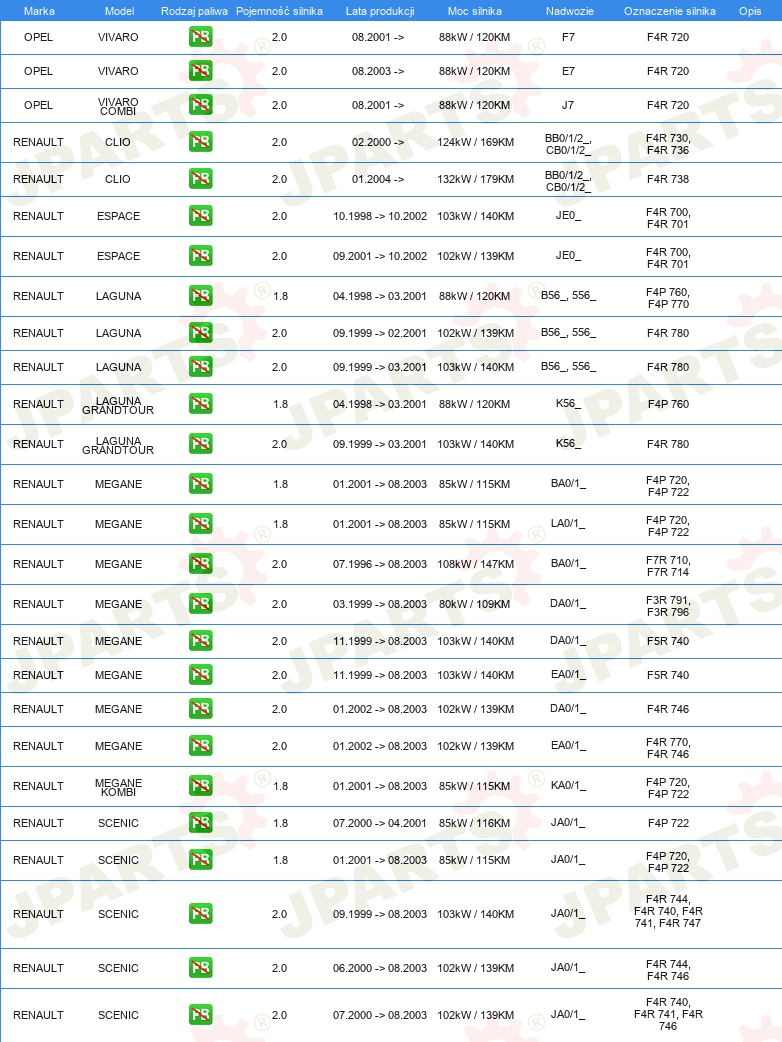Click the fuel icon for the Megane 1.8 BA0/1_ row
782x1042 pixels.
tap(201, 484)
